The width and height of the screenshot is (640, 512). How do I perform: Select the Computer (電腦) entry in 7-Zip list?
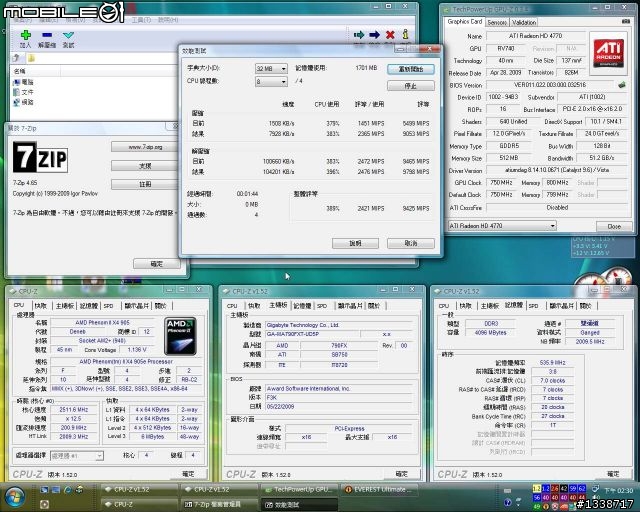[23, 82]
